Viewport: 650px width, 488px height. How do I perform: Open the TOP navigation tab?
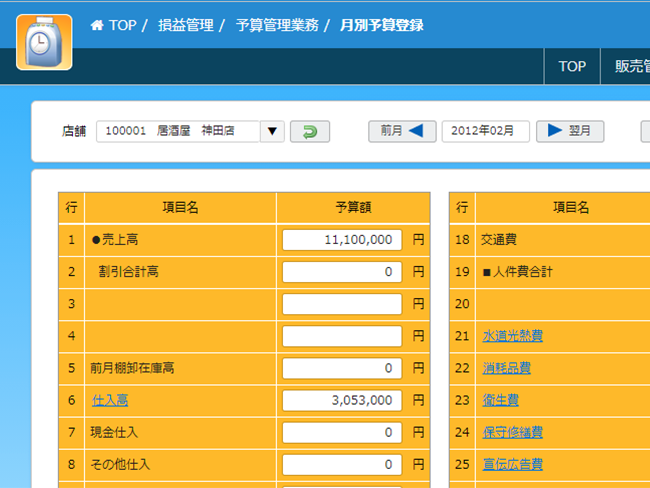coord(572,66)
